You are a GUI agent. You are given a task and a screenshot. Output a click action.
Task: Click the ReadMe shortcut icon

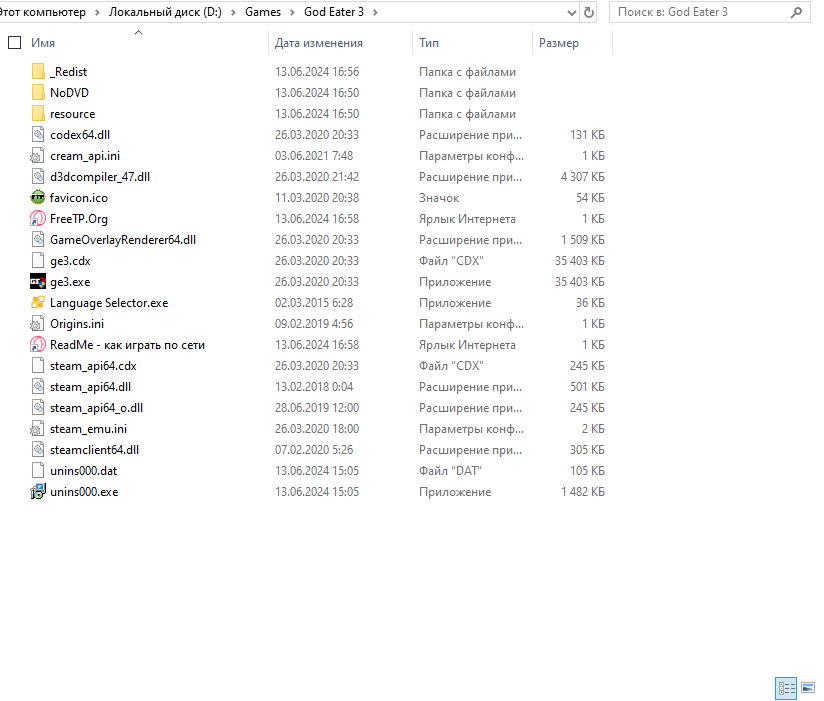(x=38, y=345)
